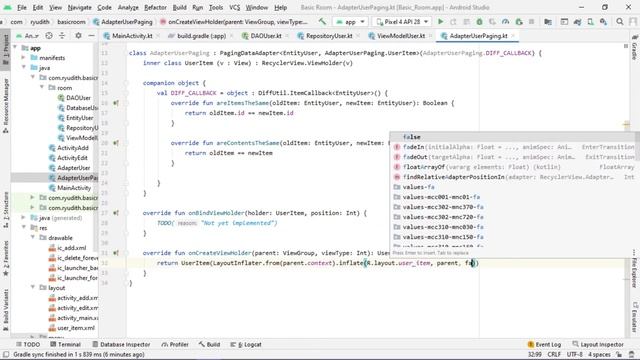Click override gutter icon beside areContentsTheSame
This screenshot has height=360, width=640.
[116, 143]
